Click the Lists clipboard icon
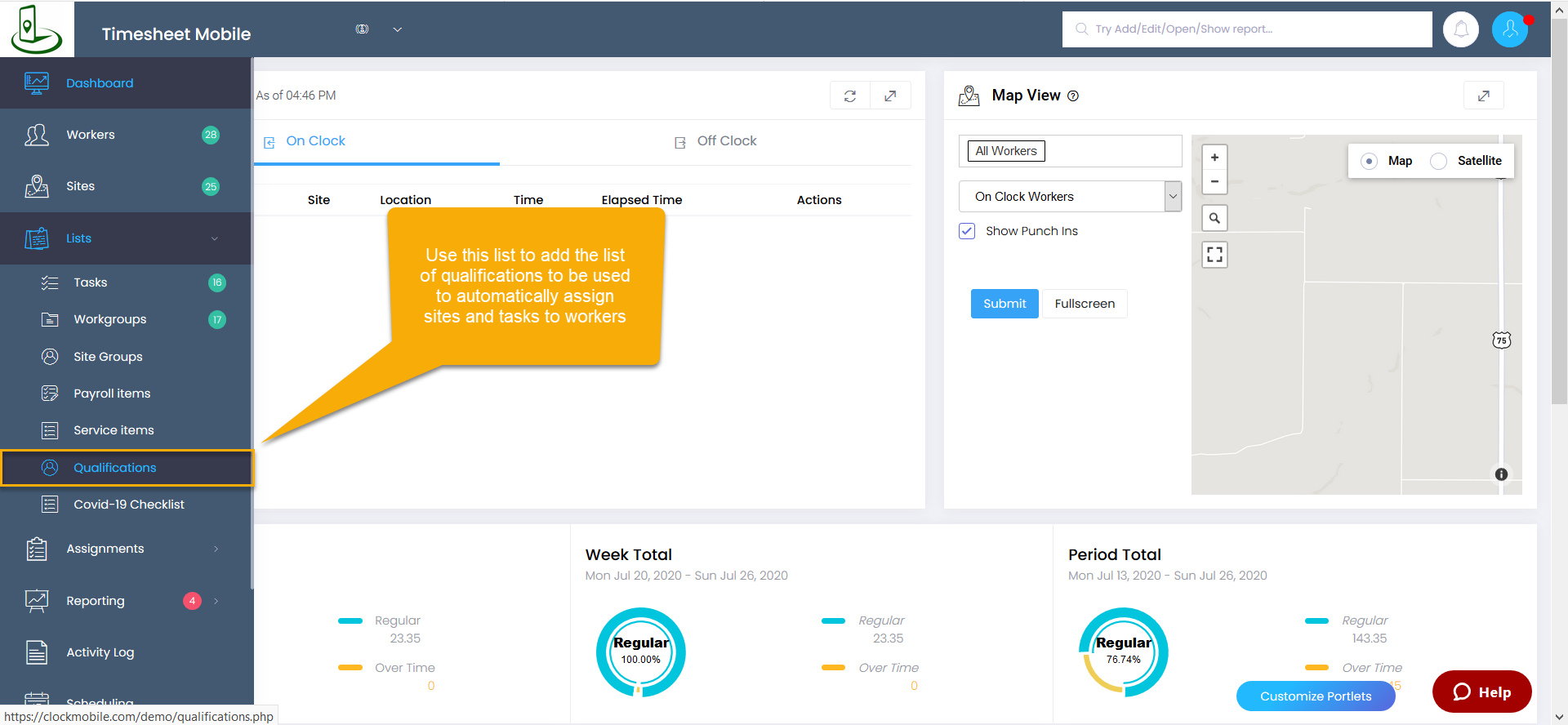This screenshot has height=725, width=1568. click(36, 238)
